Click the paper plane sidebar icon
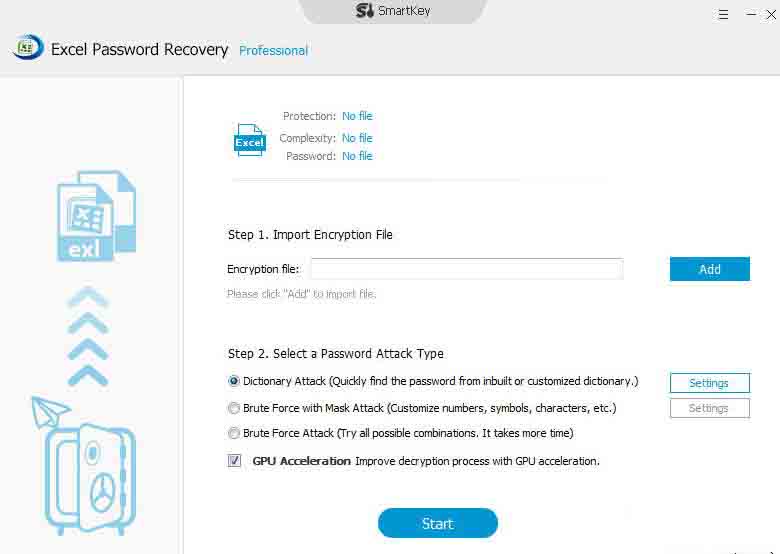780x554 pixels. pos(49,410)
